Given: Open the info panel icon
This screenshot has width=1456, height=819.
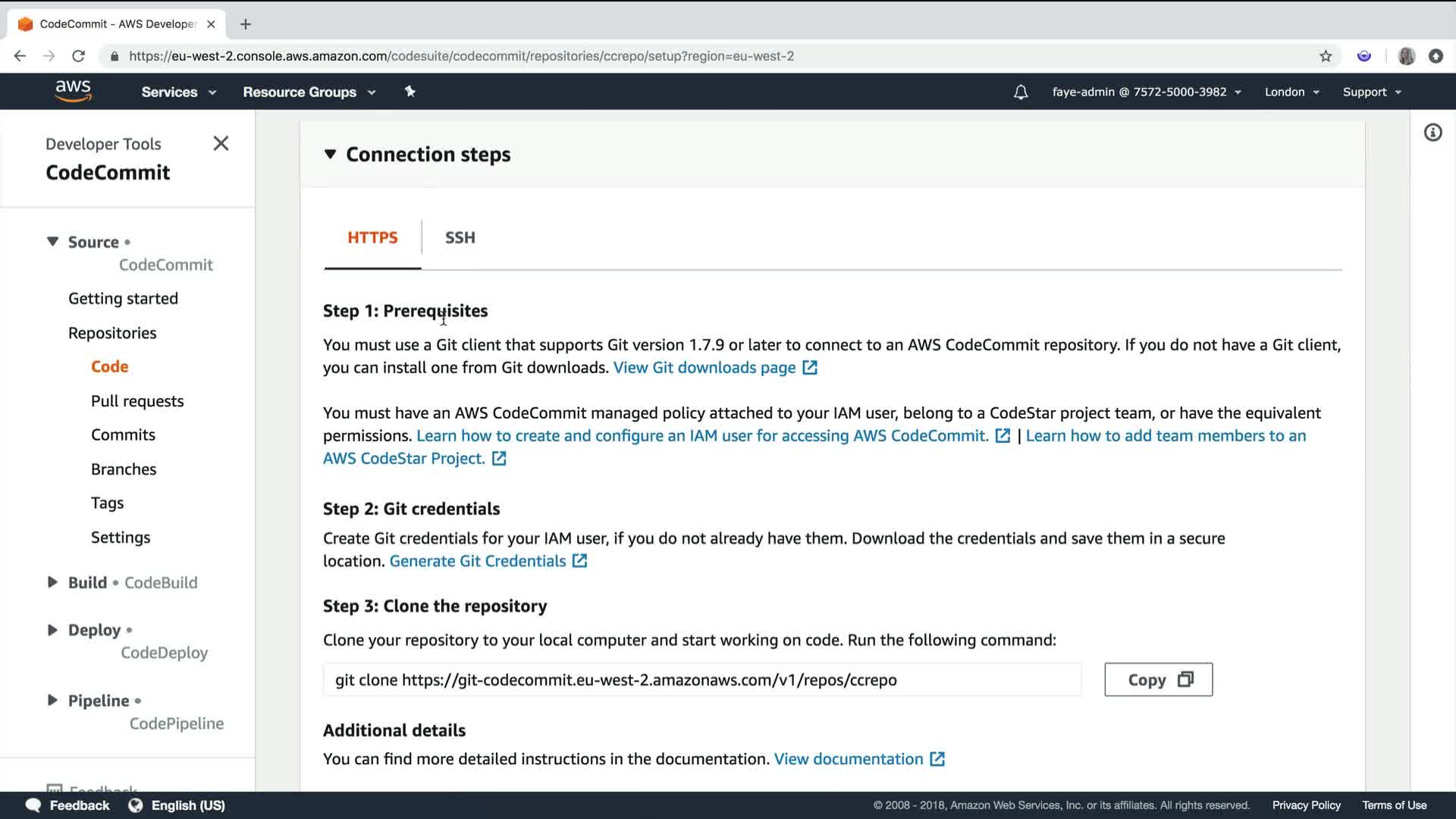Looking at the screenshot, I should 1432,133.
